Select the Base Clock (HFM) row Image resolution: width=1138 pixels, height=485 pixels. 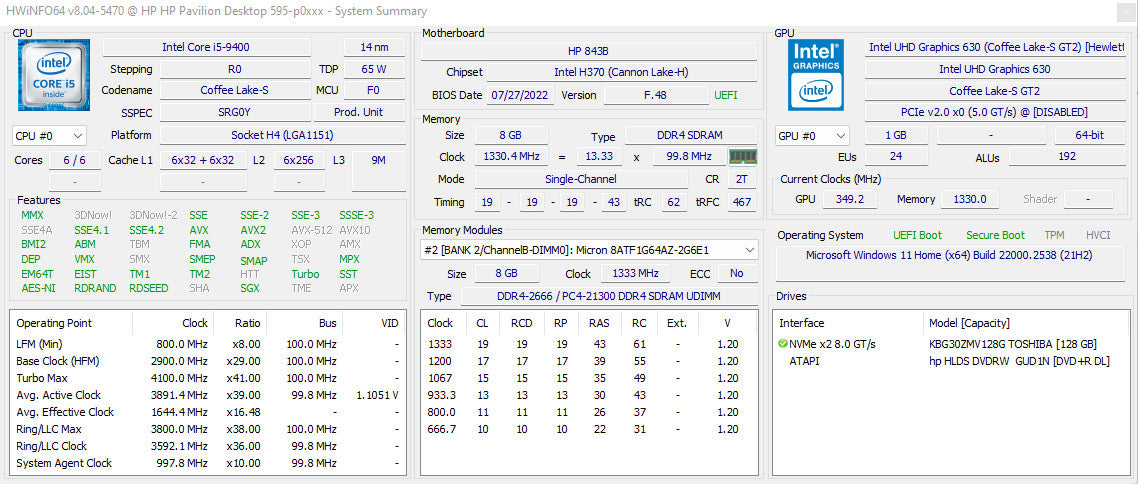pyautogui.click(x=207, y=361)
